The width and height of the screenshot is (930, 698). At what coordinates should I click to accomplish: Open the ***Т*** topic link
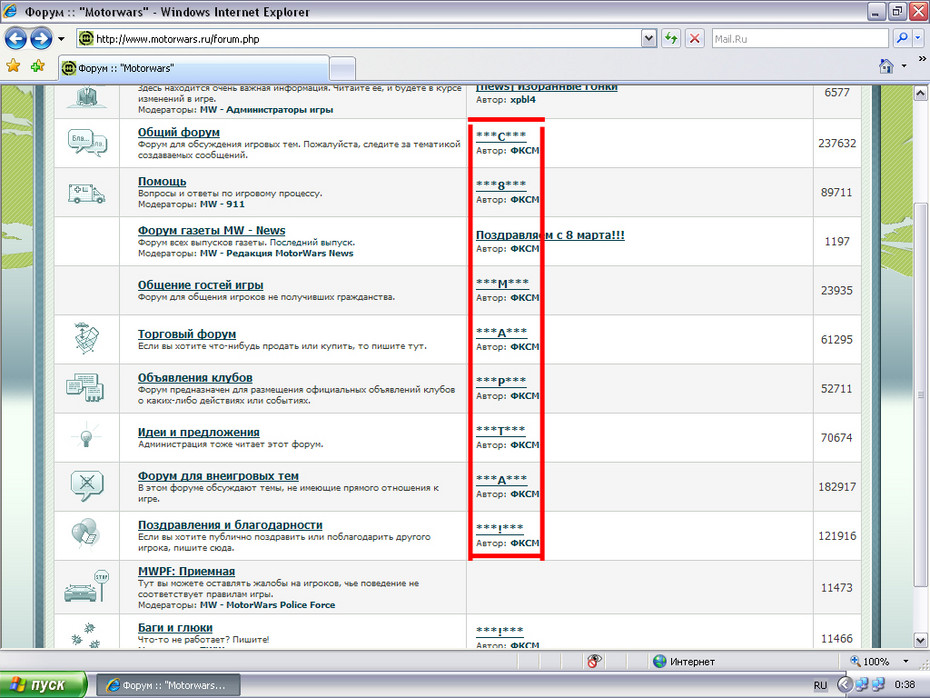pos(500,431)
